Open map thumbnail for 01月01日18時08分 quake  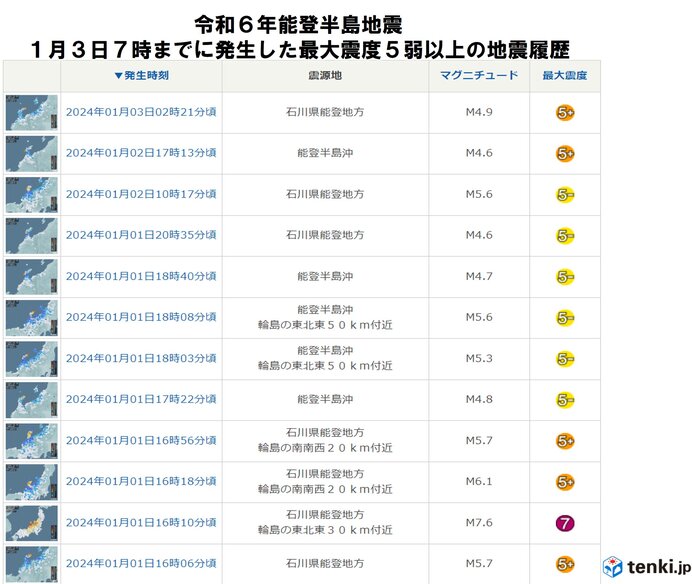[x=31, y=318]
